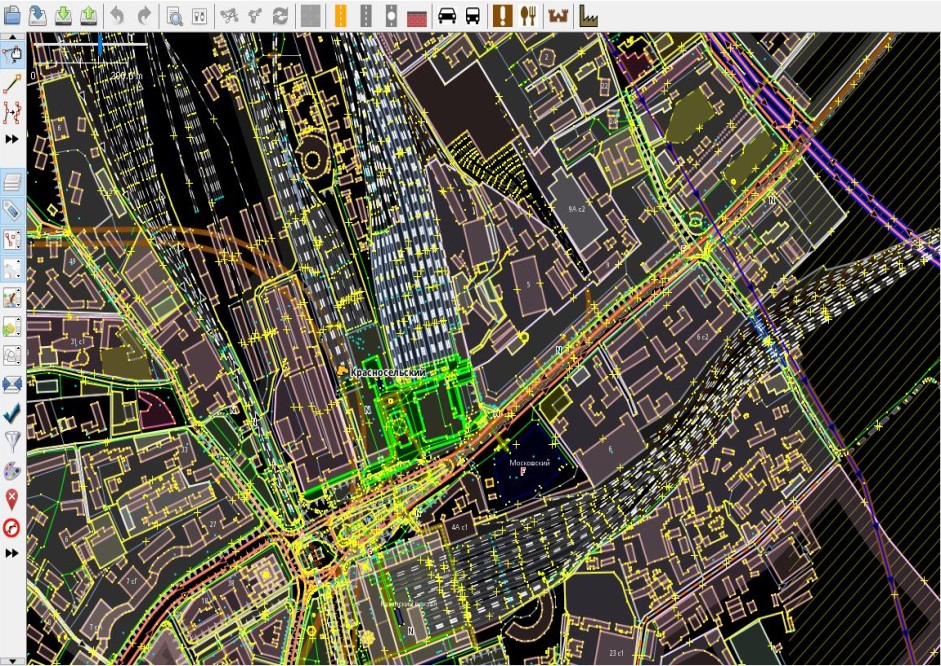Click the building labelled 4А с1
The height and width of the screenshot is (666, 941).
point(460,527)
